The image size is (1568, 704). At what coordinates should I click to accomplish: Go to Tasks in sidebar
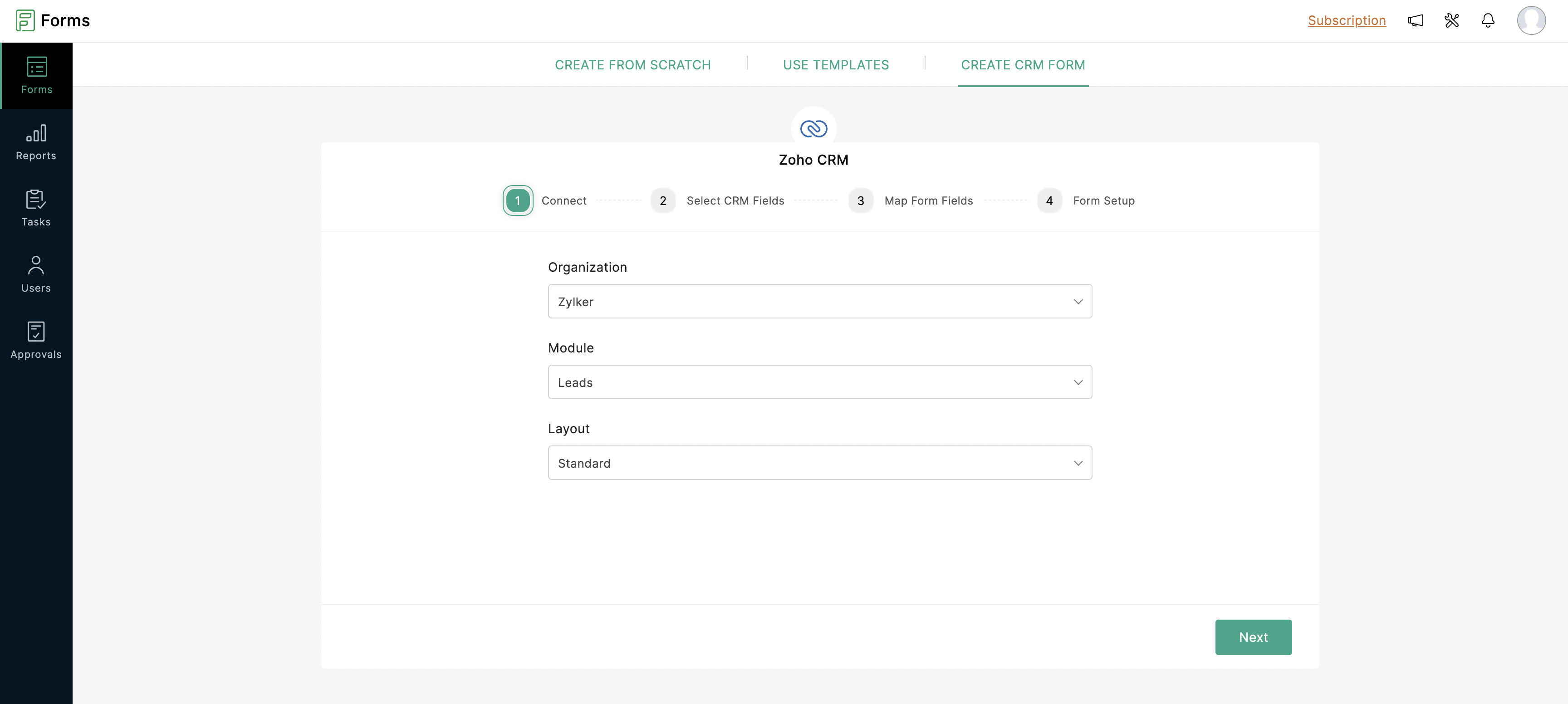36,208
